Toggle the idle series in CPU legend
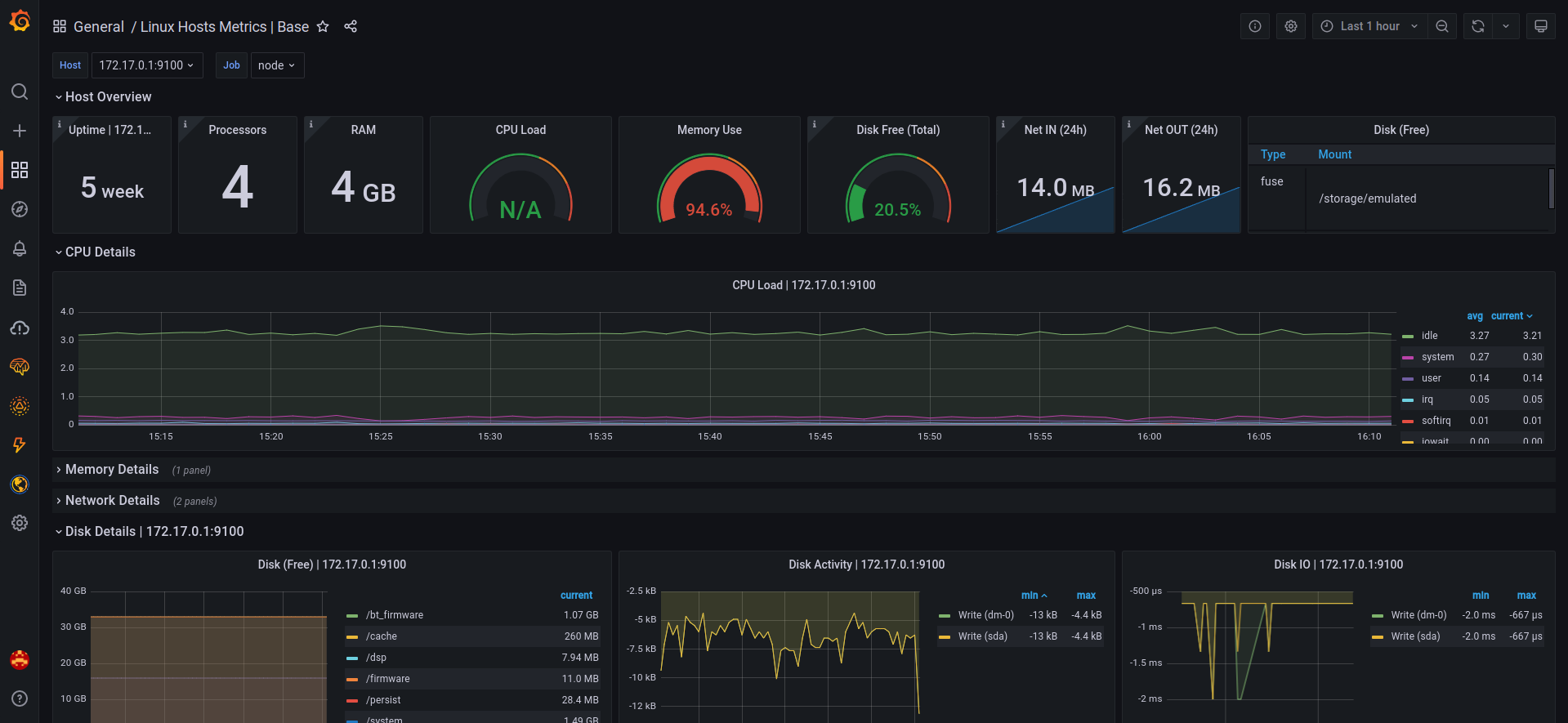 click(x=1429, y=336)
